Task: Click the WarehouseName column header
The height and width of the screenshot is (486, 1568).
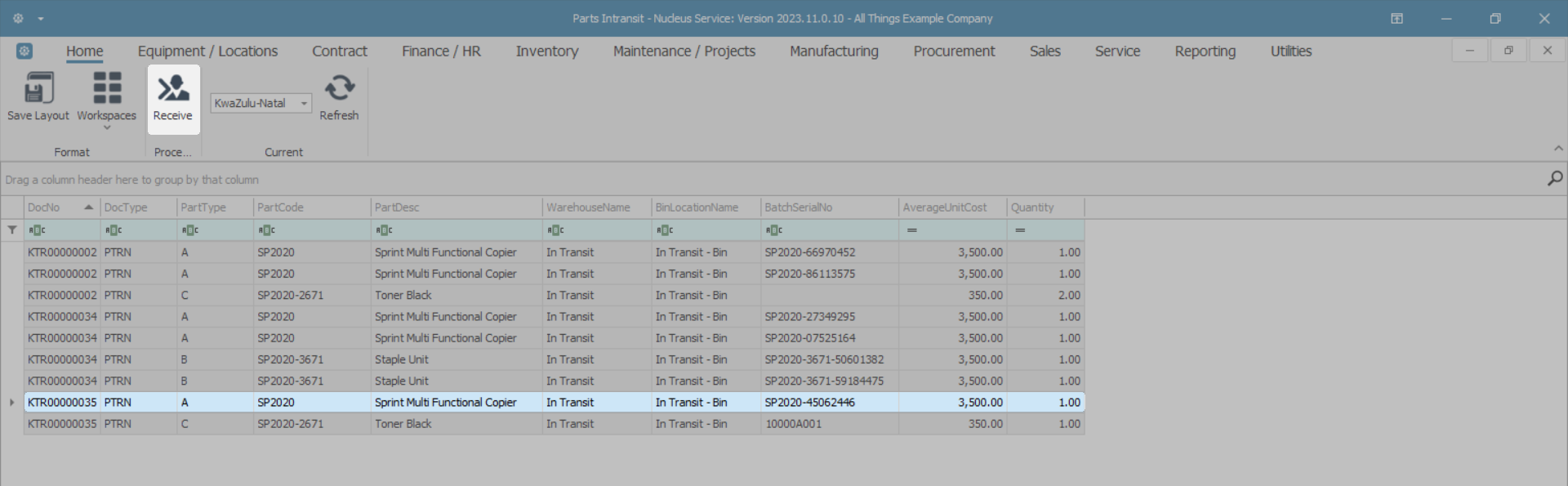Action: [x=597, y=207]
